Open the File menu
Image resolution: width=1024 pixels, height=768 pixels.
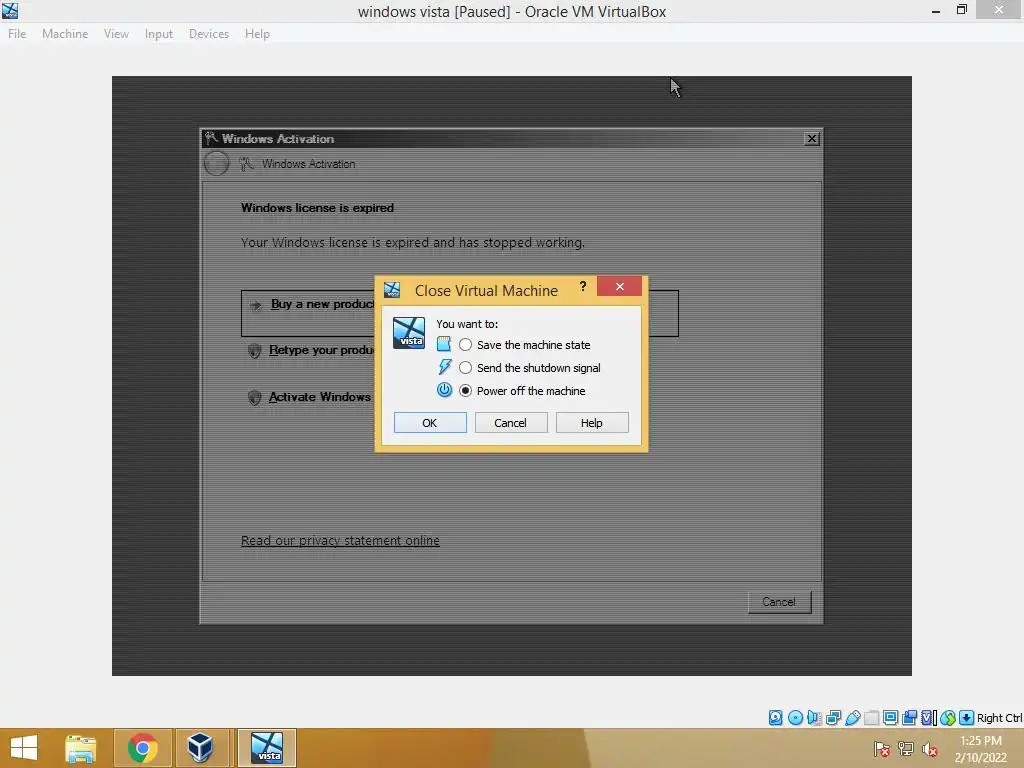pos(17,34)
